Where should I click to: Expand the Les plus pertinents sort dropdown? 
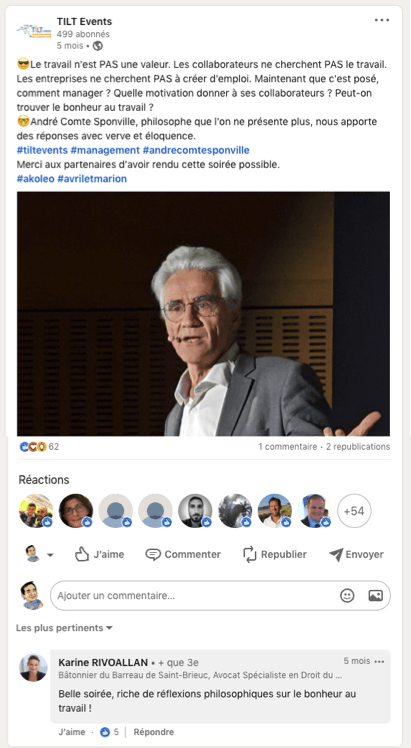coord(64,628)
